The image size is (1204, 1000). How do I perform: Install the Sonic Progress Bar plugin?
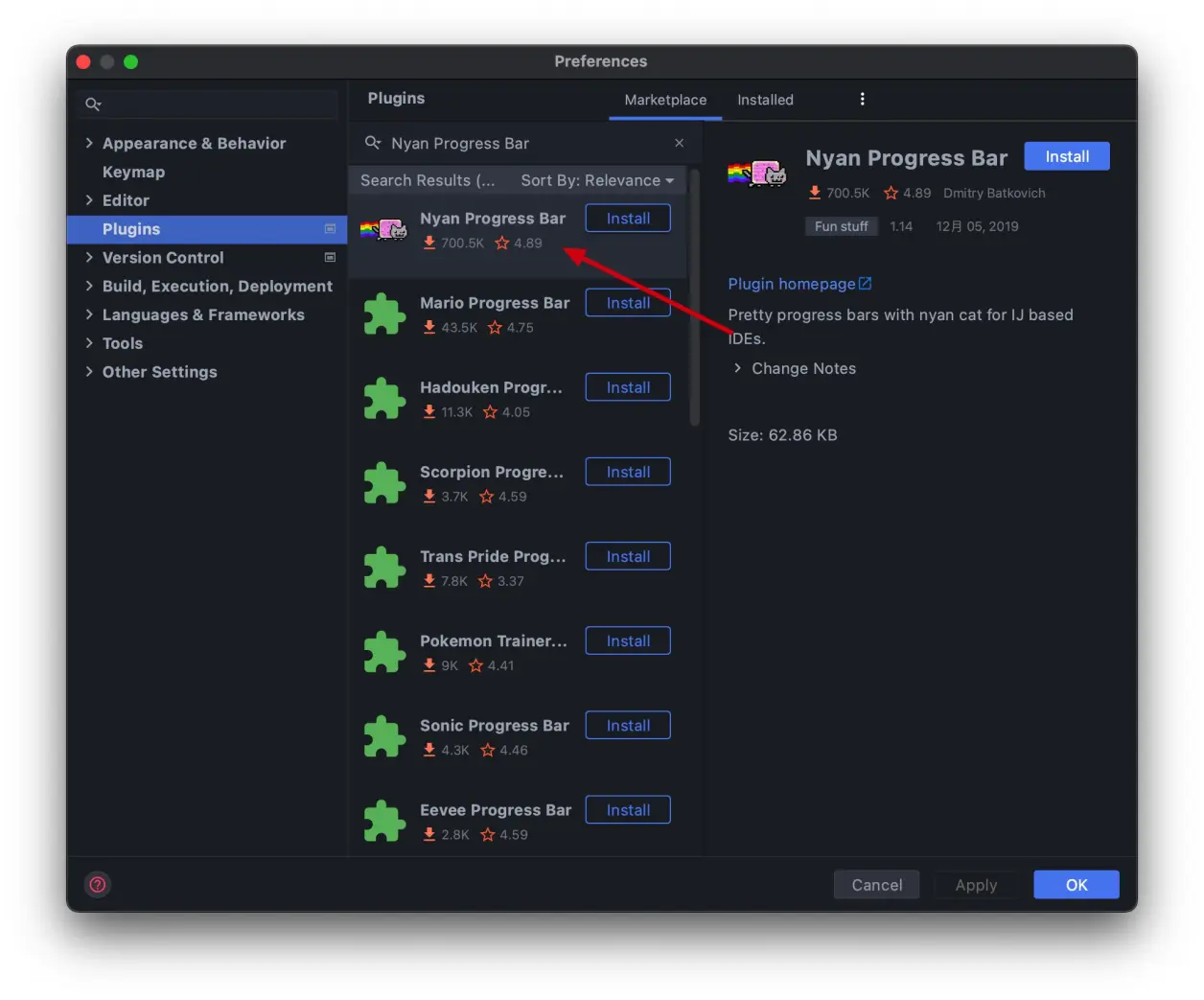[628, 726]
